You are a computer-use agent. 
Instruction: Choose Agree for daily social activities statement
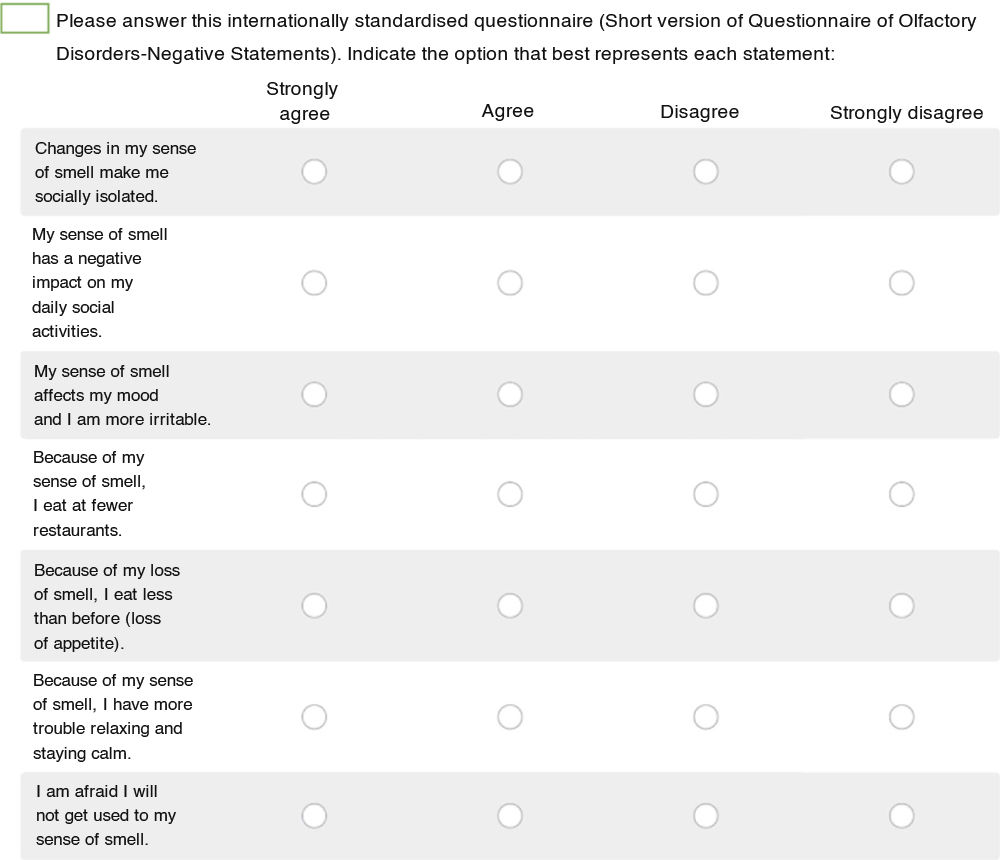pyautogui.click(x=510, y=283)
